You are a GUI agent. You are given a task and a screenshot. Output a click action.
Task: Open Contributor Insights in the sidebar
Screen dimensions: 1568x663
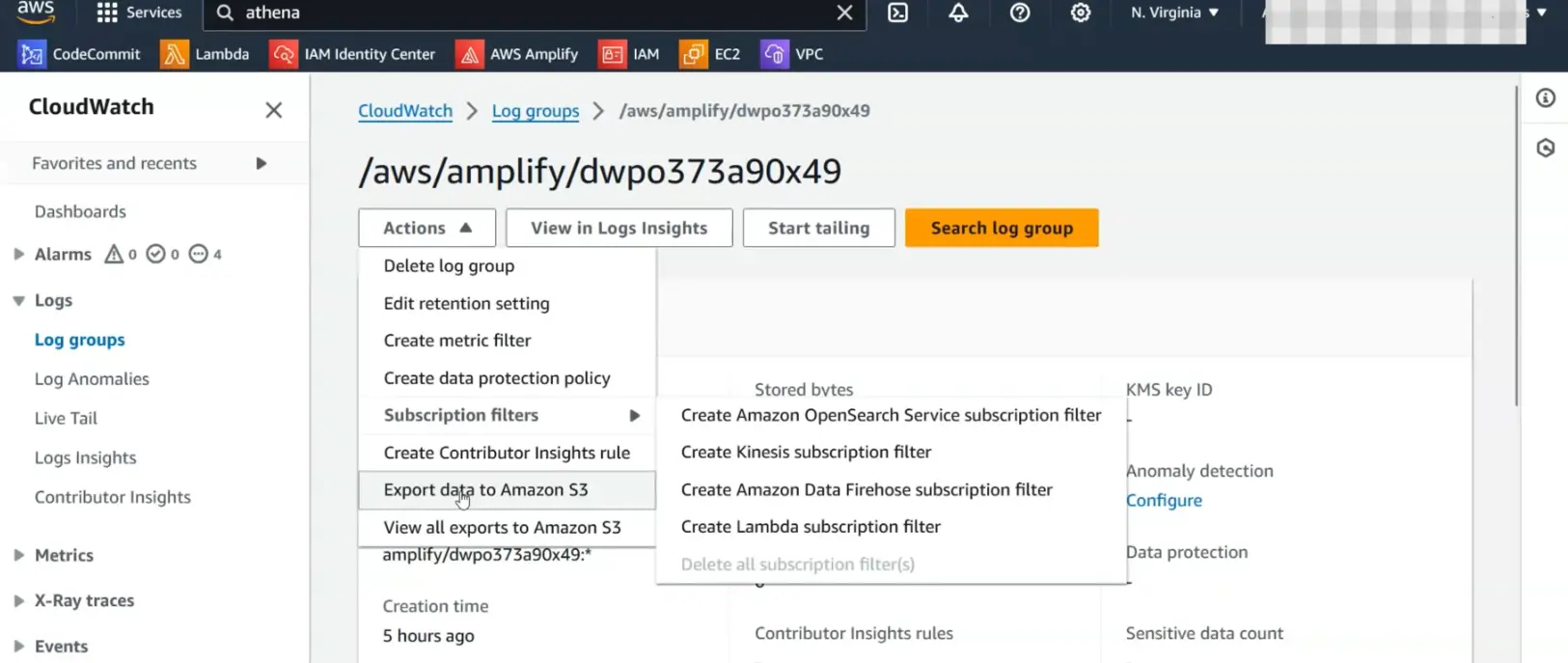113,497
